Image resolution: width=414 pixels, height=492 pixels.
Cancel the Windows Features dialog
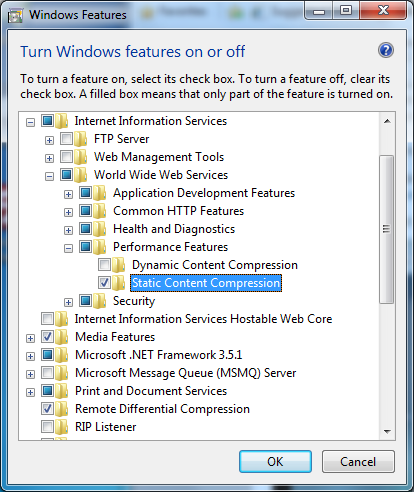click(358, 462)
